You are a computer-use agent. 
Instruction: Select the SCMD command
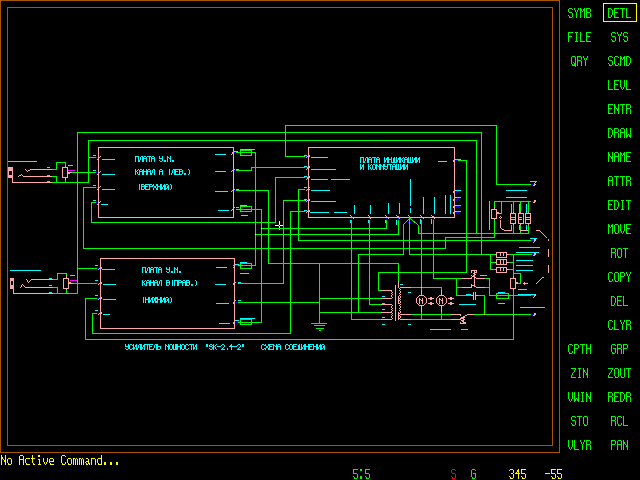point(619,61)
